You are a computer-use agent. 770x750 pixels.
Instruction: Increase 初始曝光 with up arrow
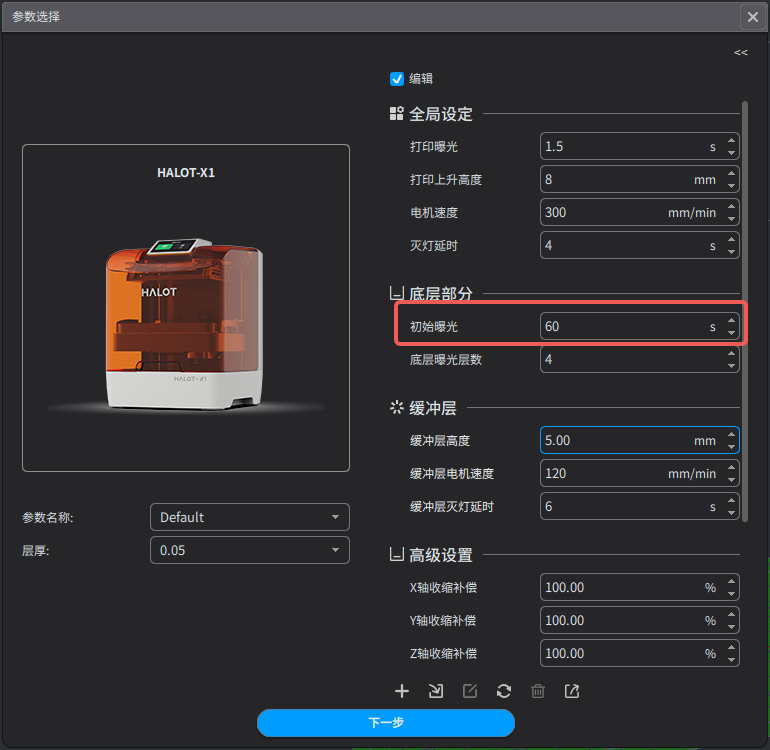731,320
